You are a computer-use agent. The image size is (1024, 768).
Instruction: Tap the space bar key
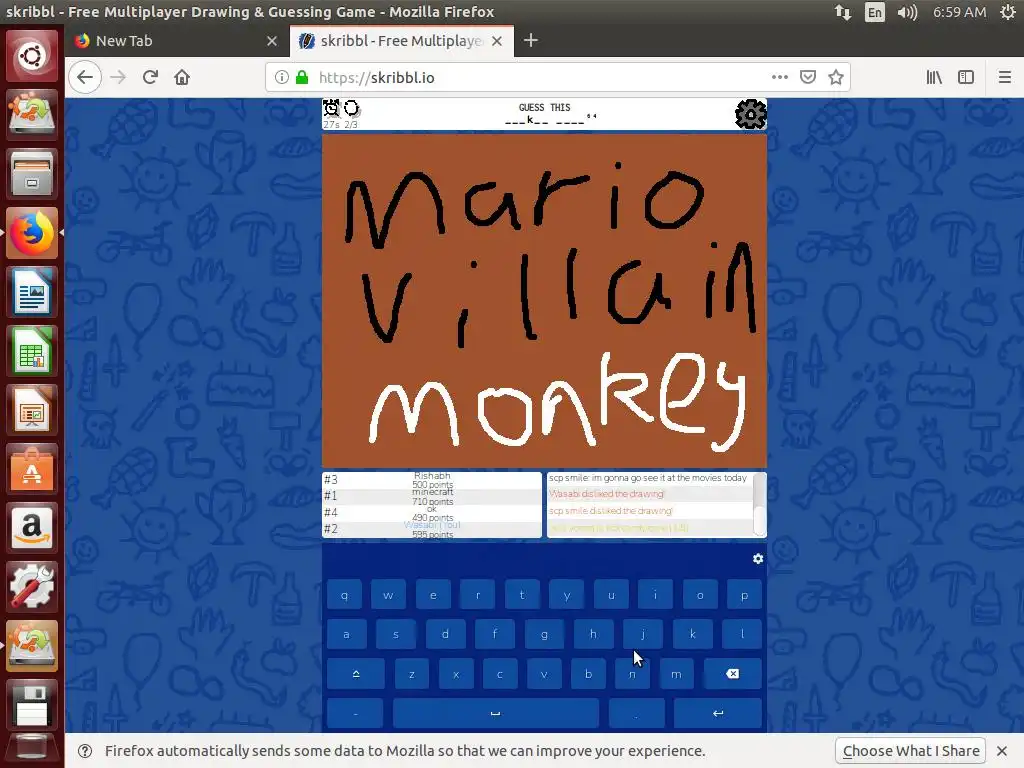tap(496, 712)
